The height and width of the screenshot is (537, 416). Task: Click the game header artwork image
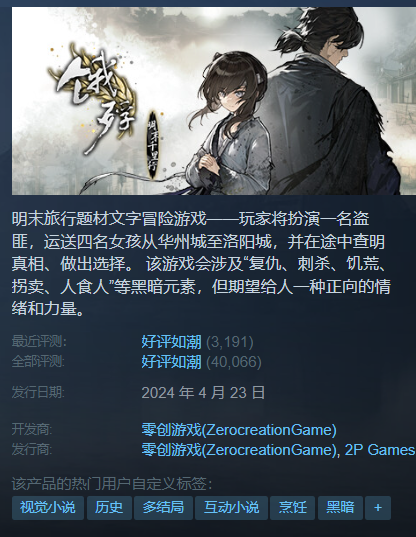[214, 101]
